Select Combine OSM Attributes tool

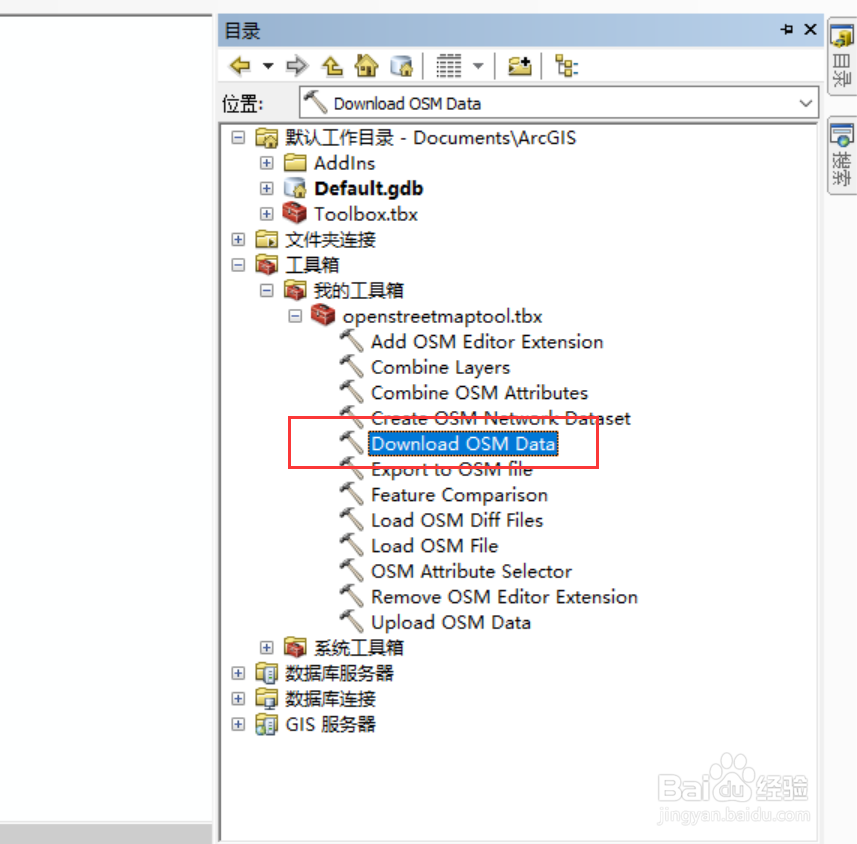coord(479,392)
